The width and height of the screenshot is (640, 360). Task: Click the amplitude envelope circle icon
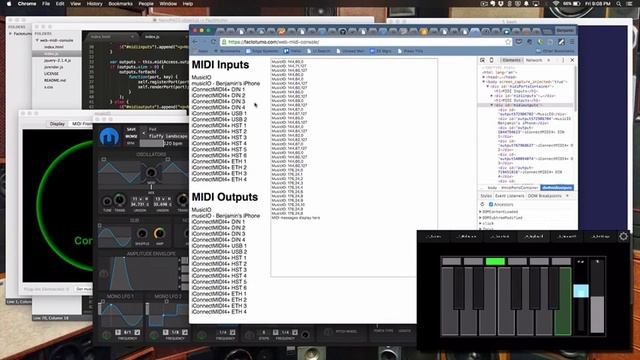[x=104, y=273]
